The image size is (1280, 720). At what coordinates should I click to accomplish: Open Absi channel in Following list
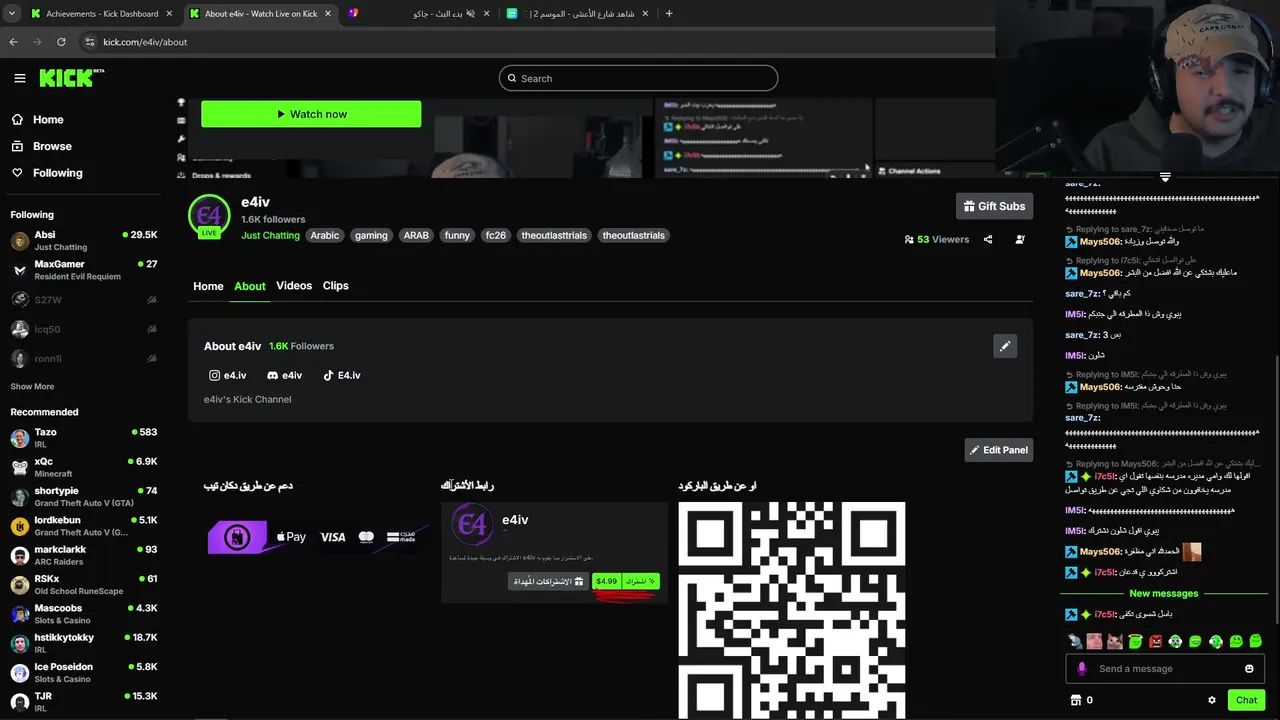(84, 241)
